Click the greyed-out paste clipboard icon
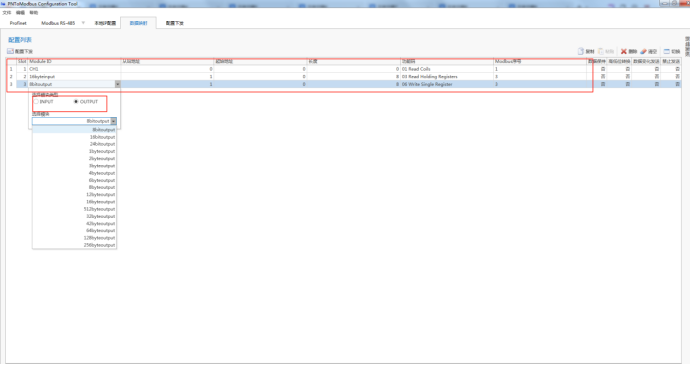 601,52
